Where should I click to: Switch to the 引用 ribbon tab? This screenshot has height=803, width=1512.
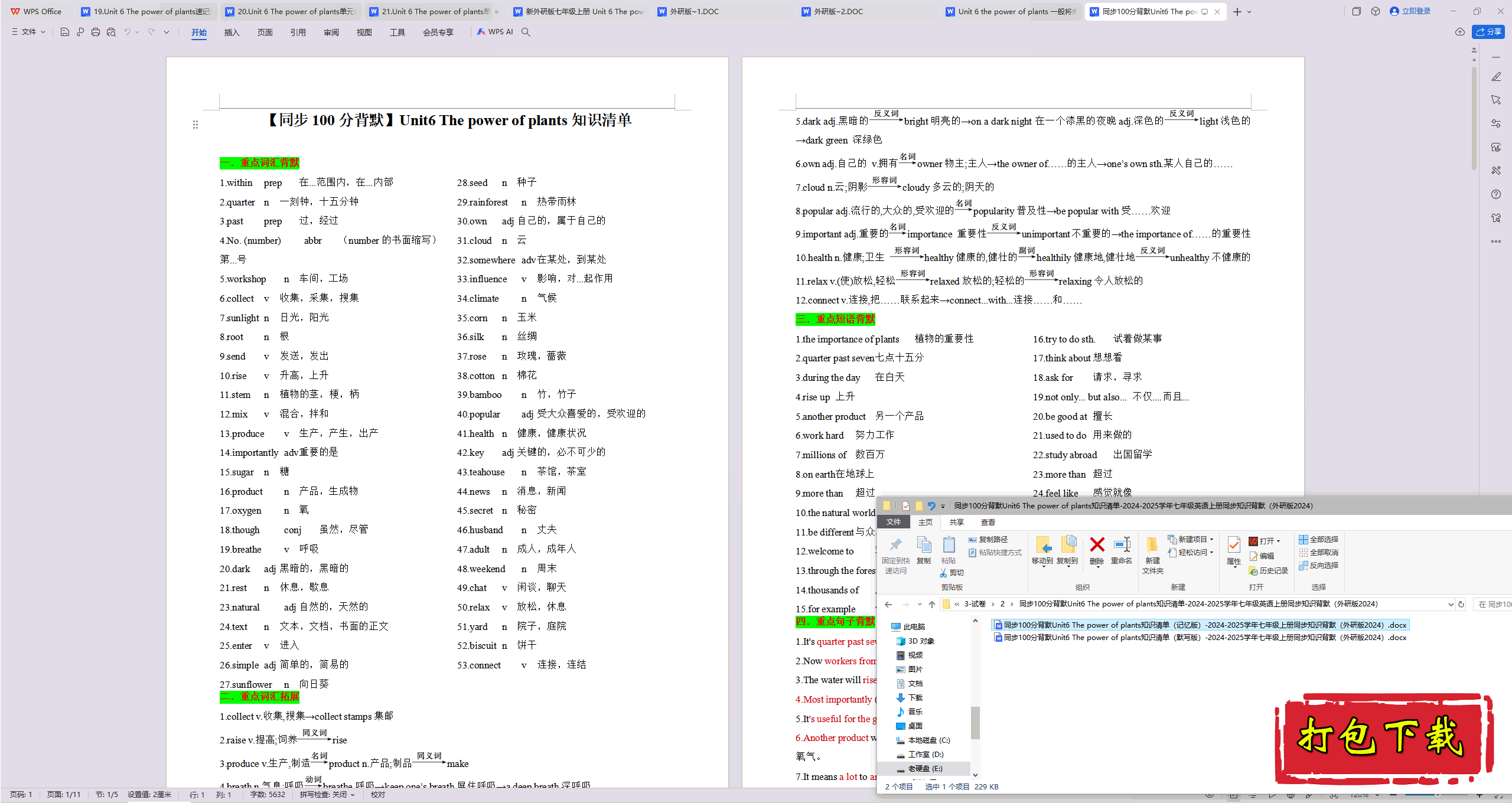pos(298,32)
